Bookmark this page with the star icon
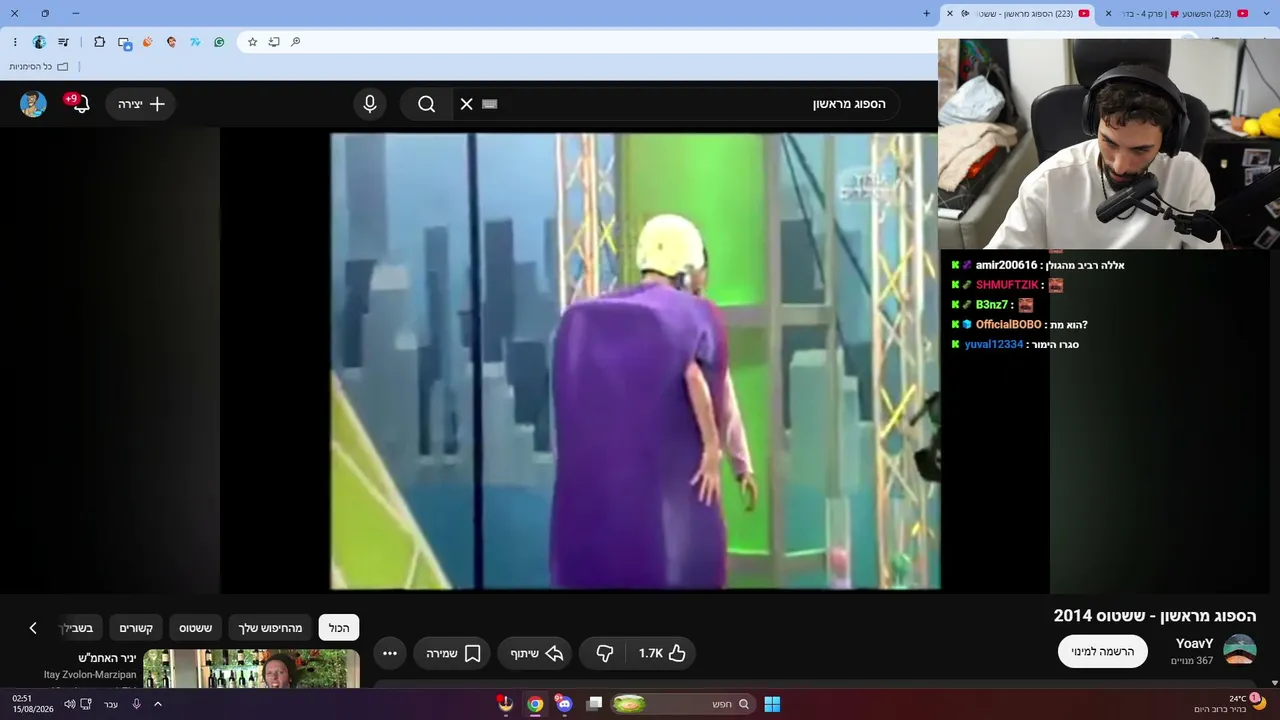 [x=253, y=42]
